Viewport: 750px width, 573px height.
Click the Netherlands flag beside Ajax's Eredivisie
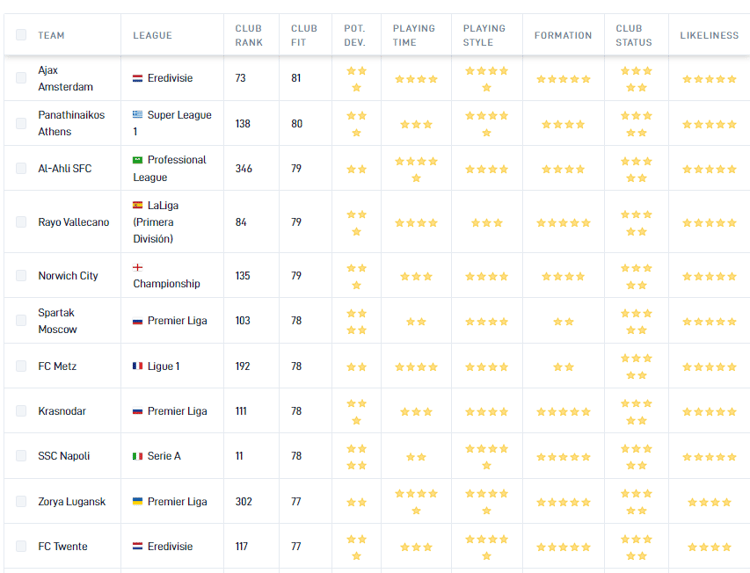coord(138,78)
